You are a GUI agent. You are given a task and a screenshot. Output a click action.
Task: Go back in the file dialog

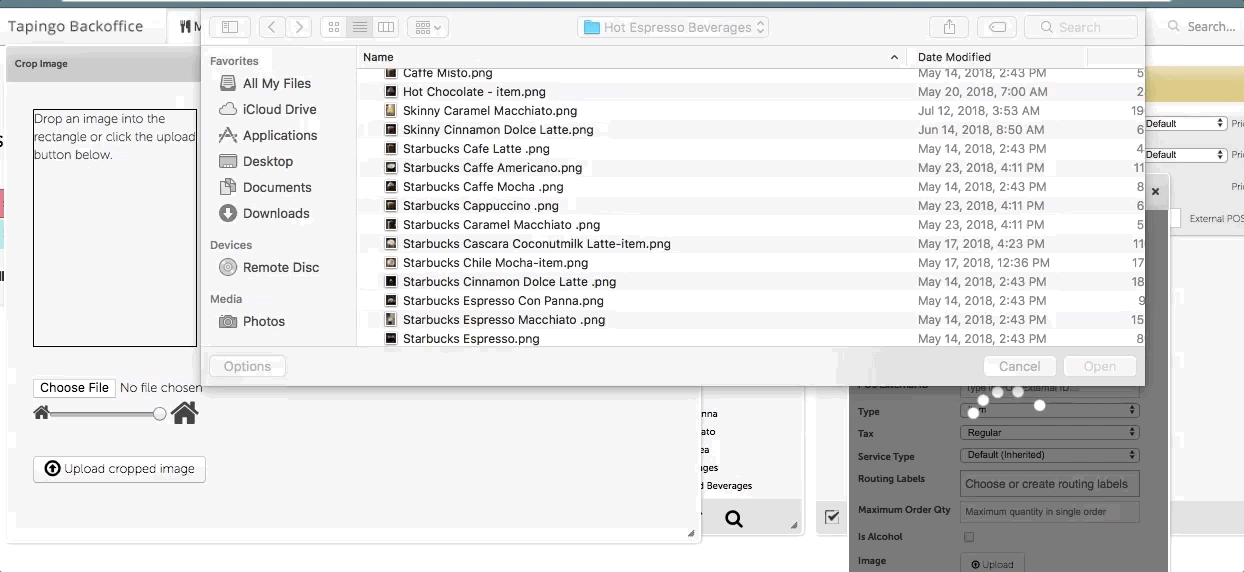pos(273,27)
